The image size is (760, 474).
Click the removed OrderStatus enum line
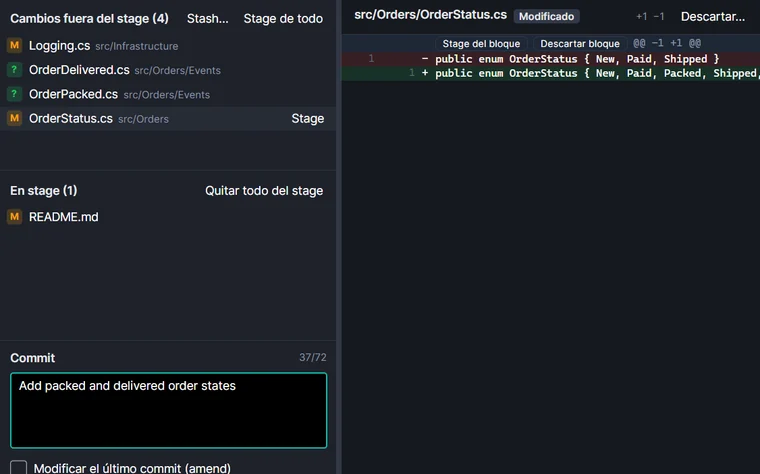(x=551, y=59)
